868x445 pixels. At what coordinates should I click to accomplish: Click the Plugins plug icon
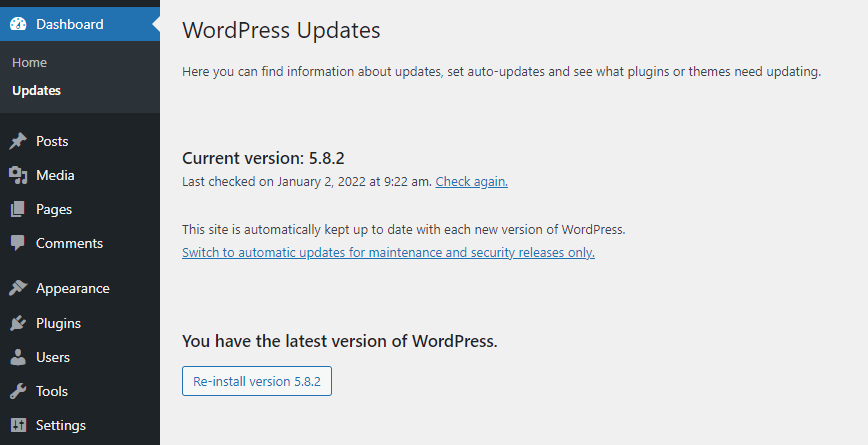pyautogui.click(x=18, y=323)
